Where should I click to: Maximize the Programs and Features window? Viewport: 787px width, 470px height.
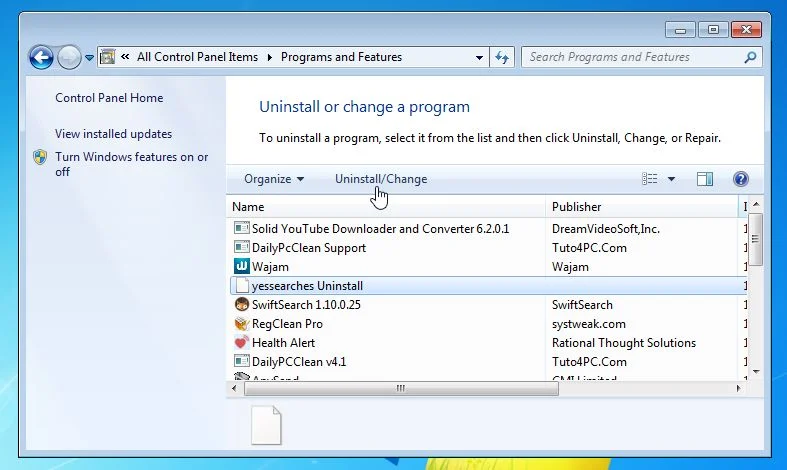[713, 30]
